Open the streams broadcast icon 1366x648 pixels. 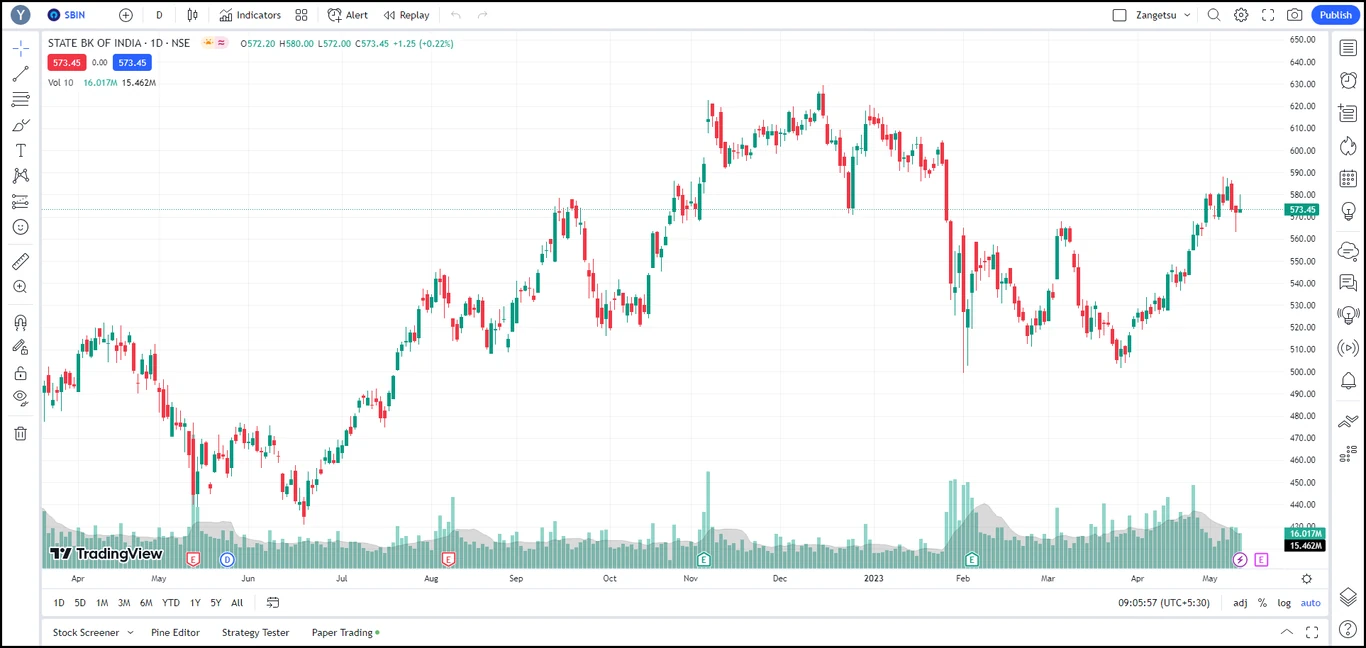[x=1348, y=348]
